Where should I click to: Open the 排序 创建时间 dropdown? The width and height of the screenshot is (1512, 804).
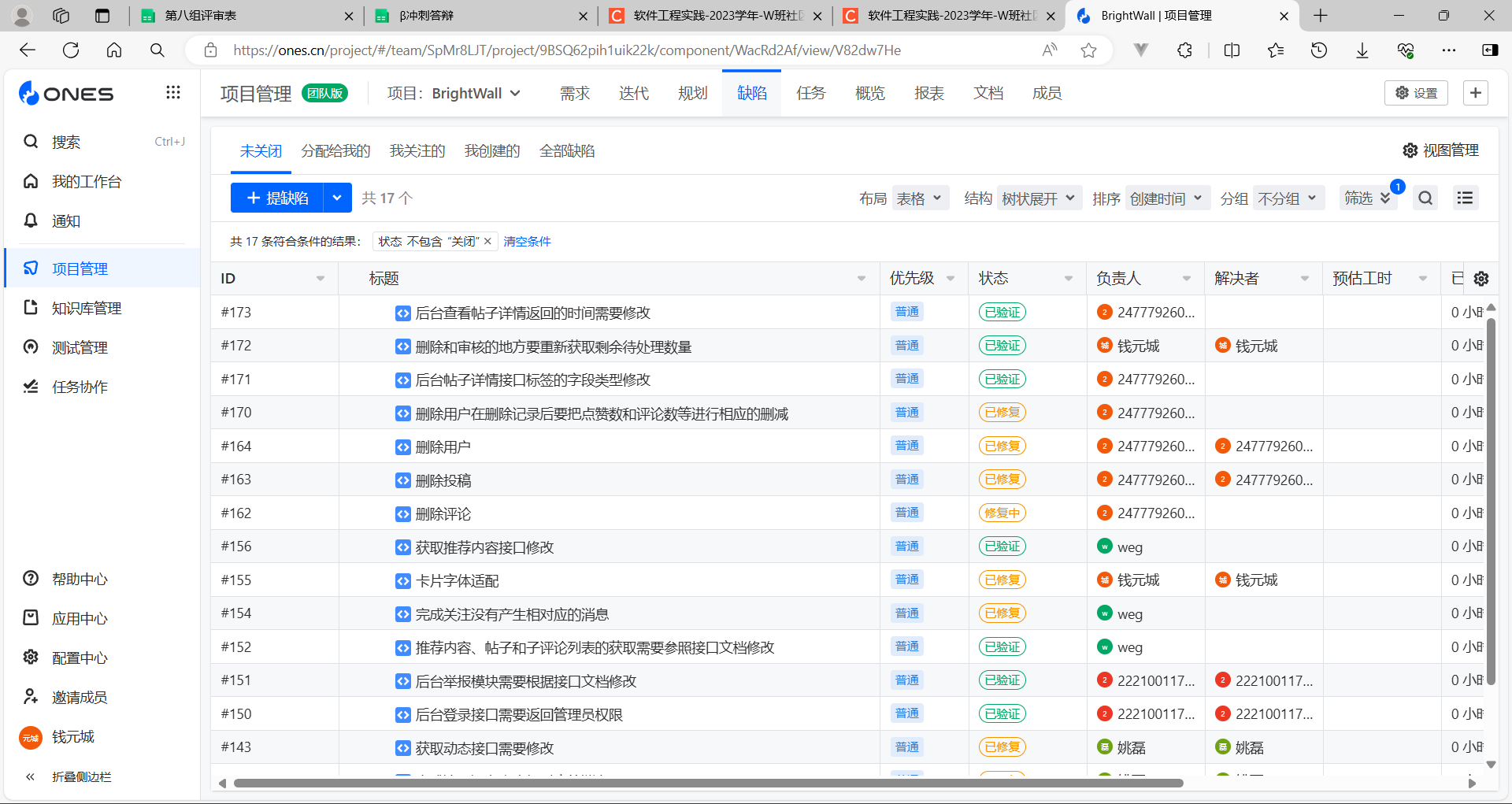click(x=1166, y=198)
